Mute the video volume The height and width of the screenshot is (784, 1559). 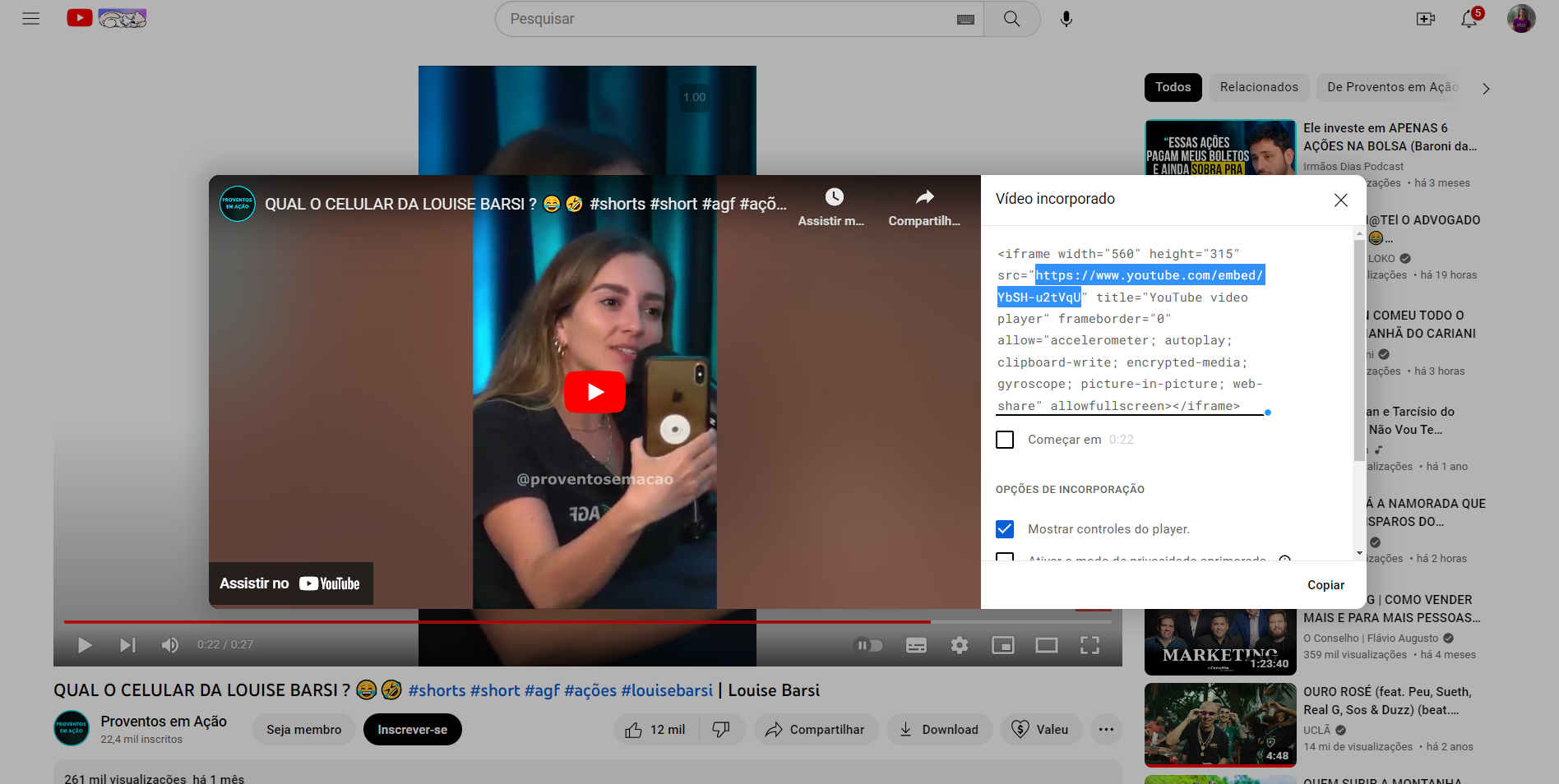click(170, 645)
